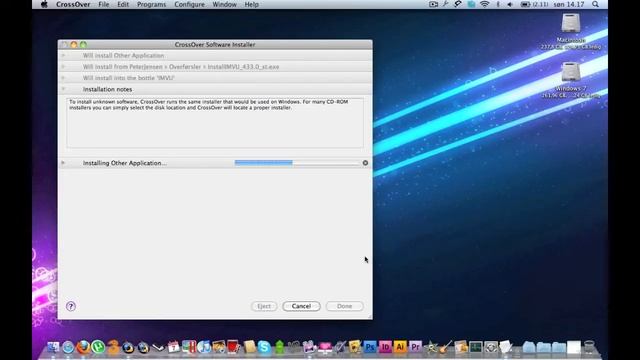Open InDesign from the Dock

[x=385, y=347]
